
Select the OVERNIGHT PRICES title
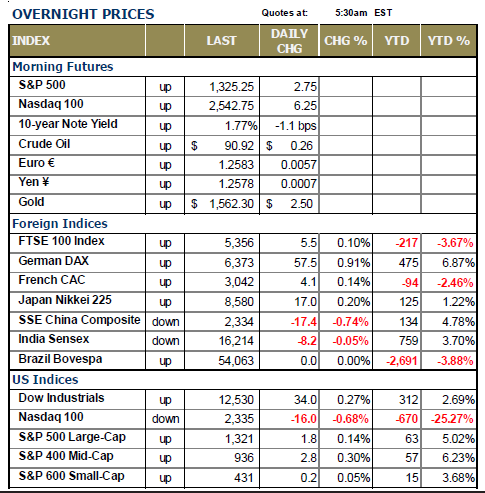[x=83, y=14]
